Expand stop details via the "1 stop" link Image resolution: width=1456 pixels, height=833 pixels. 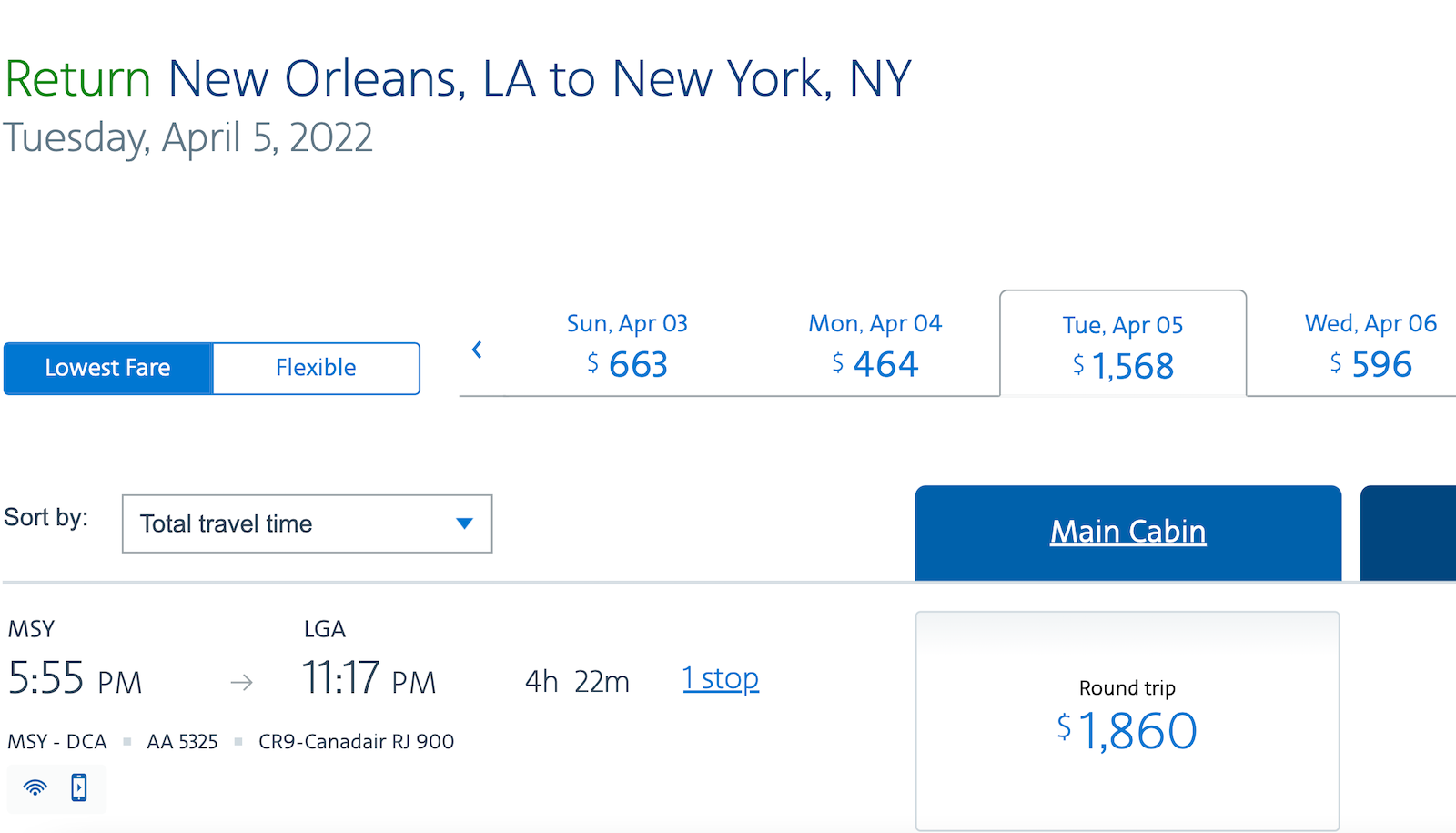pyautogui.click(x=720, y=677)
